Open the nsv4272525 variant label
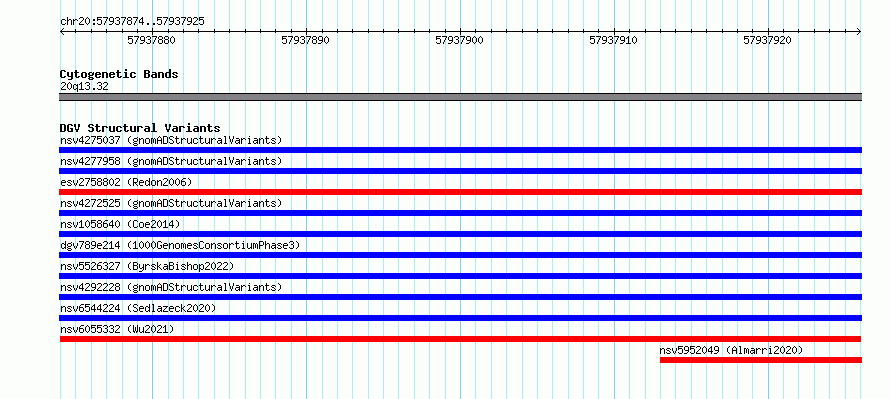 coord(171,203)
